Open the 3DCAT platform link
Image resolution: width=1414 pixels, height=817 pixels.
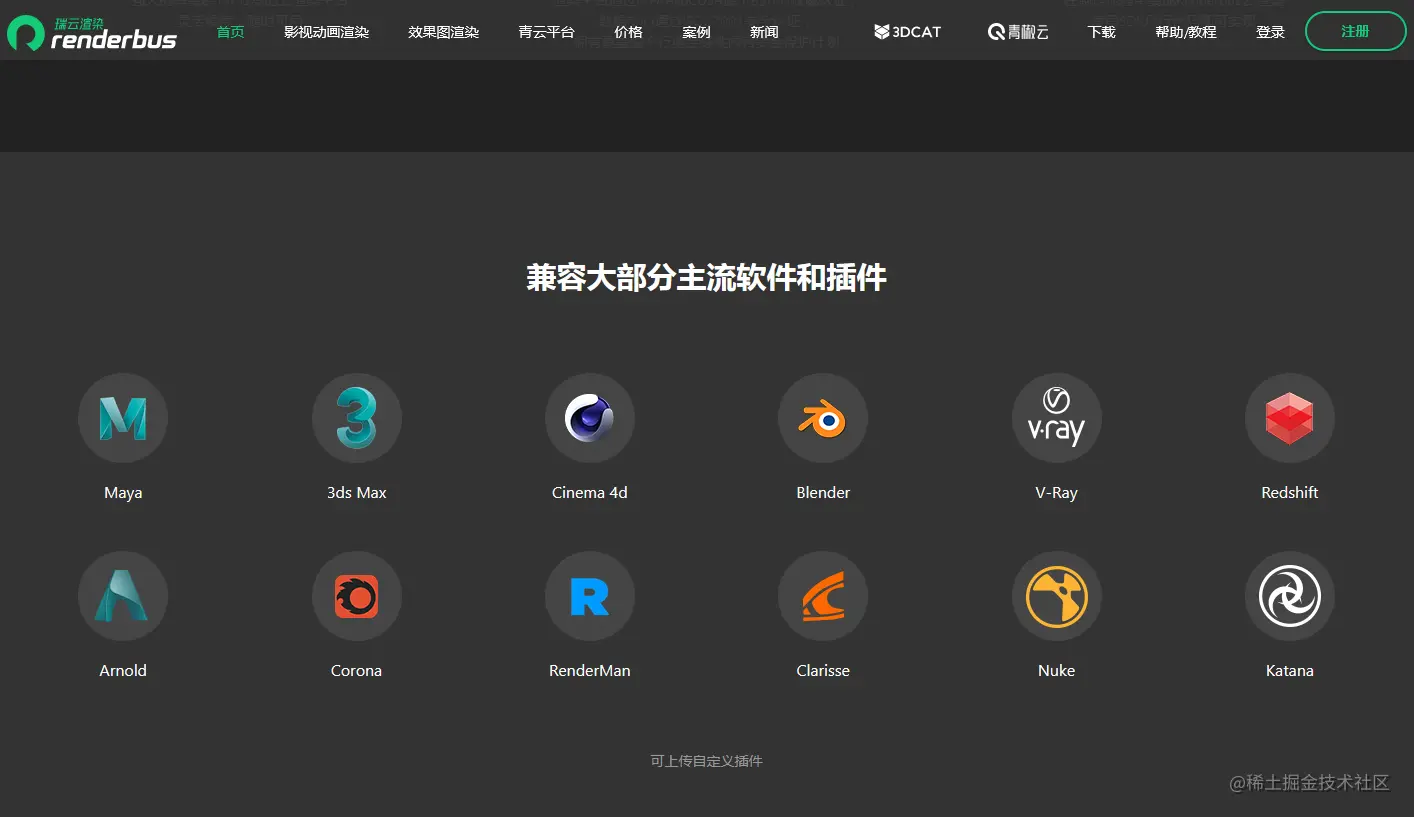[906, 31]
